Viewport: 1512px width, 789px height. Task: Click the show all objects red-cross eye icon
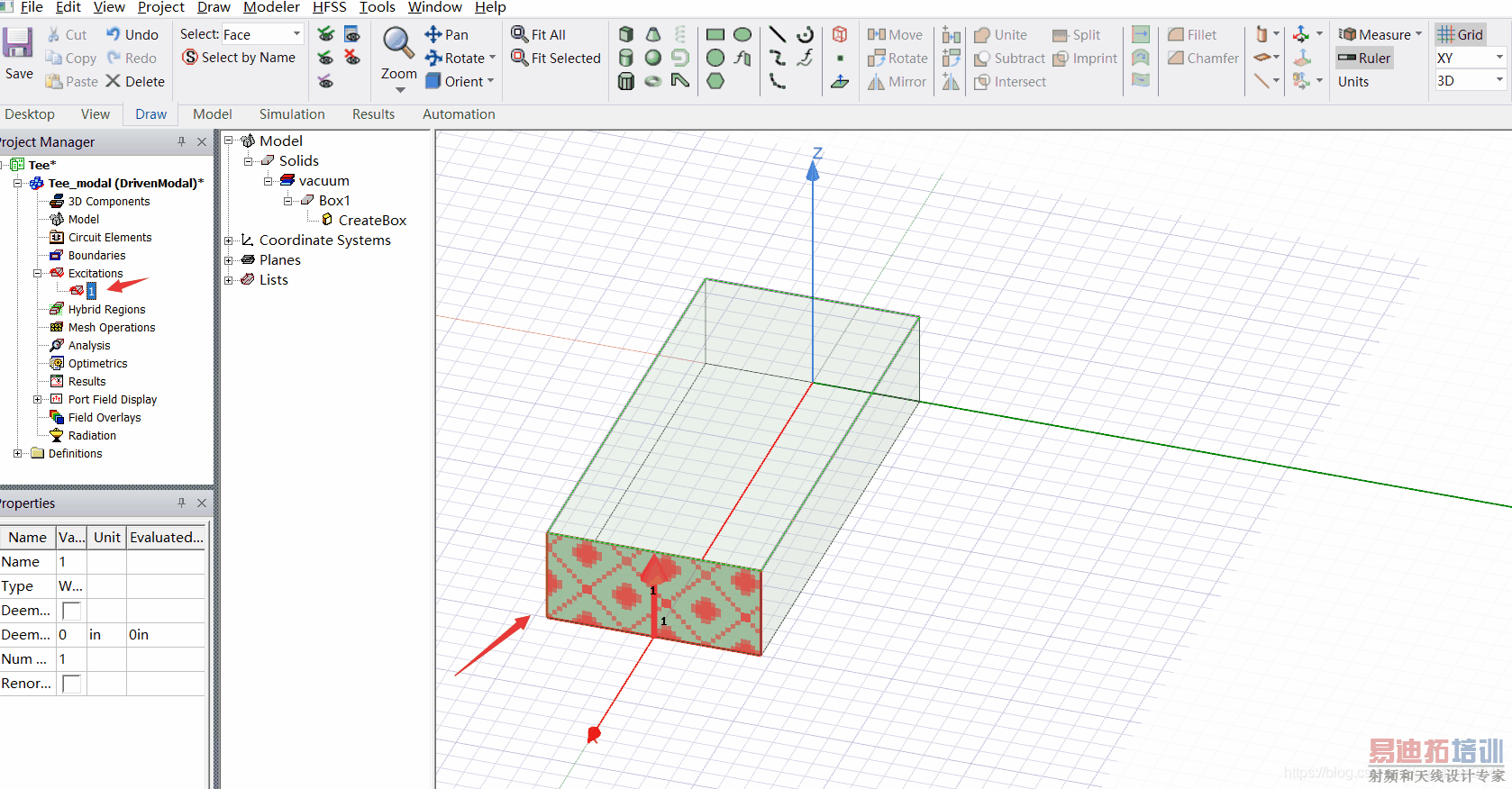pyautogui.click(x=352, y=58)
